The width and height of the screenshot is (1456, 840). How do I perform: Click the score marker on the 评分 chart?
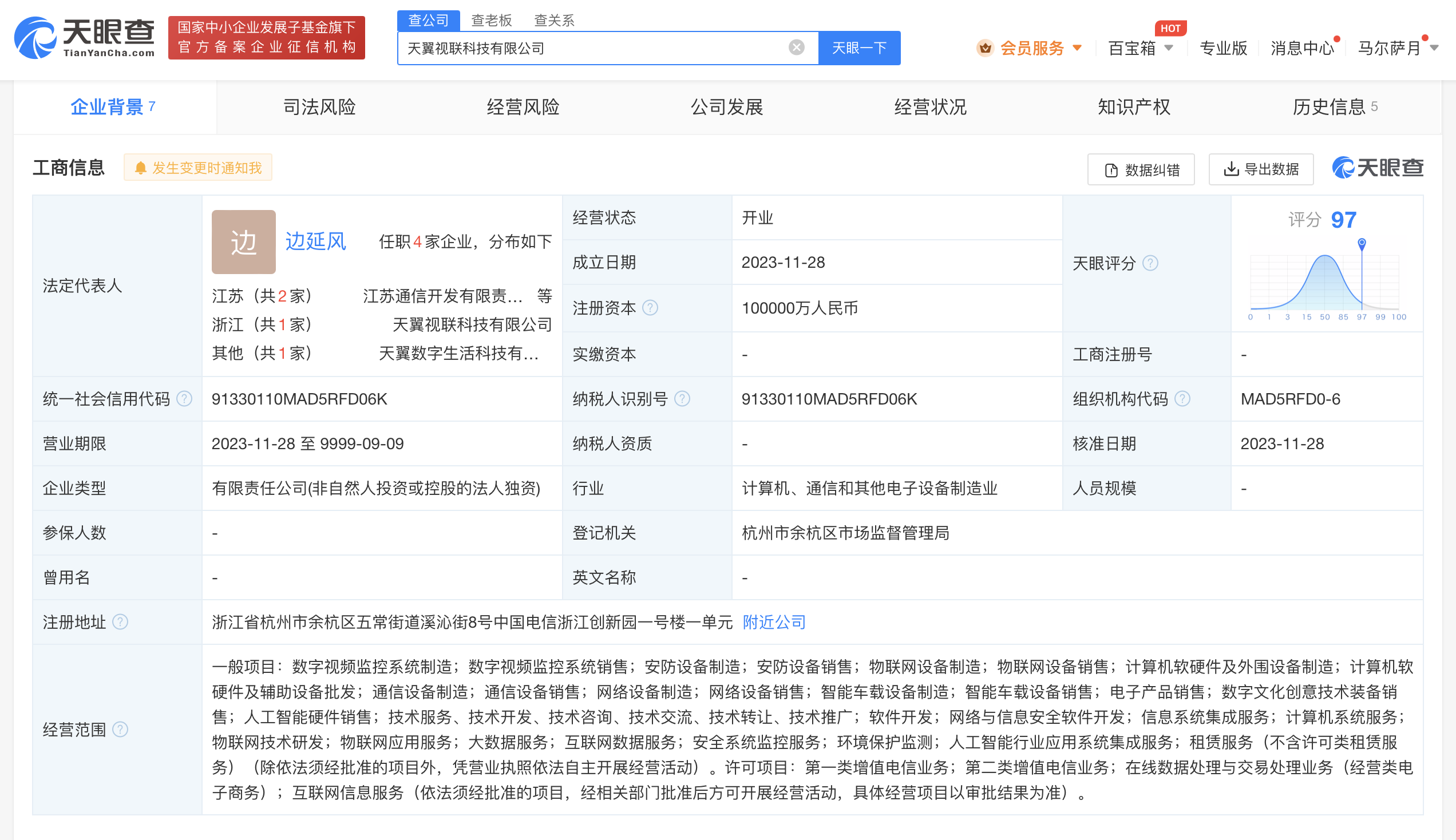1362,243
